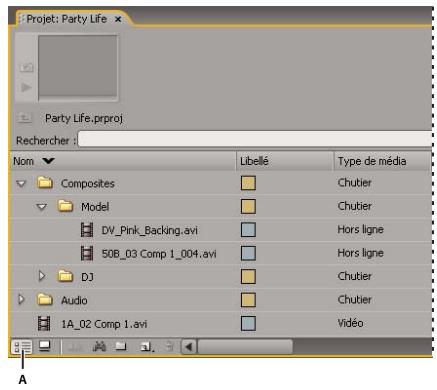Expand the Audio bin

(21, 300)
